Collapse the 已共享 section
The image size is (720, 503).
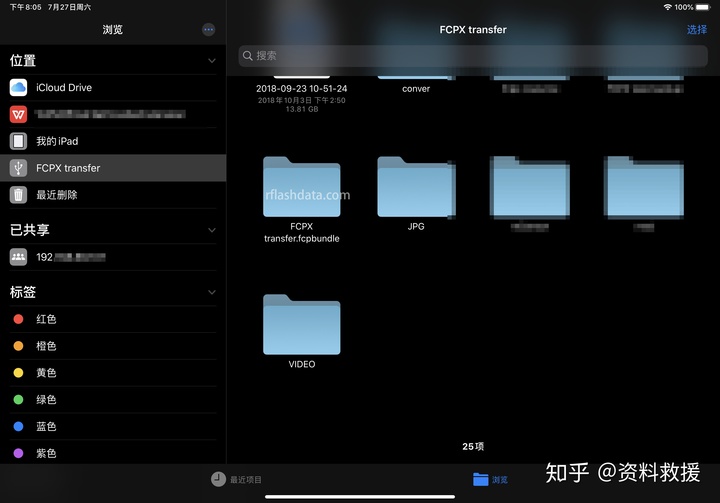click(x=212, y=230)
